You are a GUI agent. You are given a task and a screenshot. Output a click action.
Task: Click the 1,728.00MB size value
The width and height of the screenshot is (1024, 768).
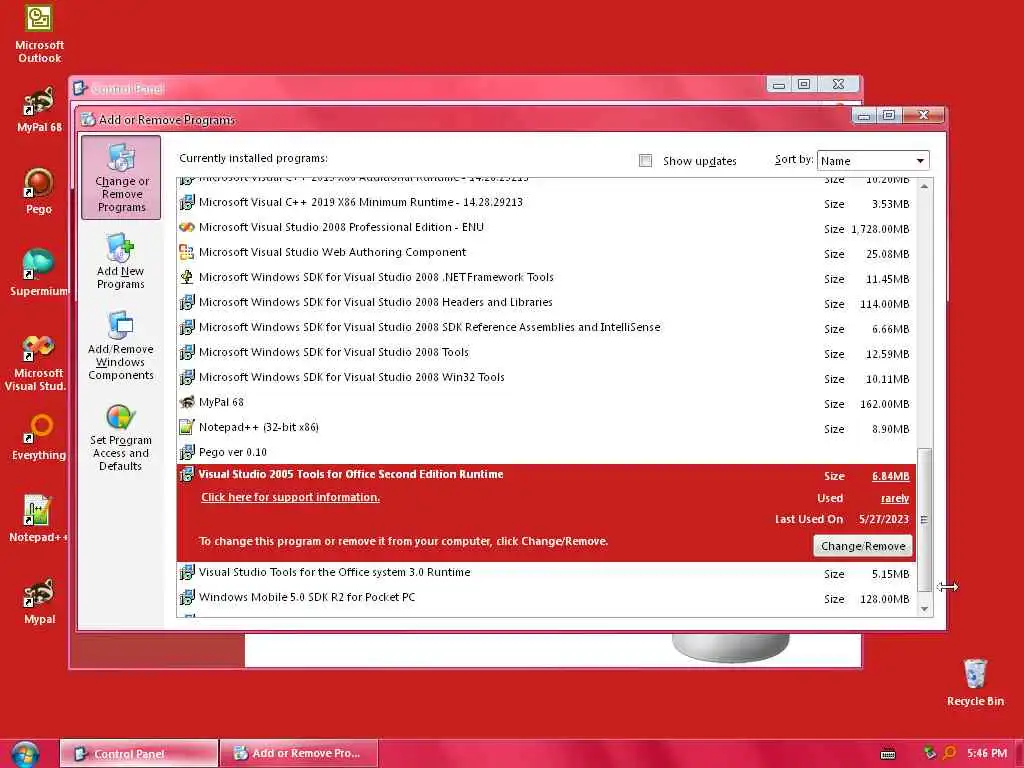(880, 229)
